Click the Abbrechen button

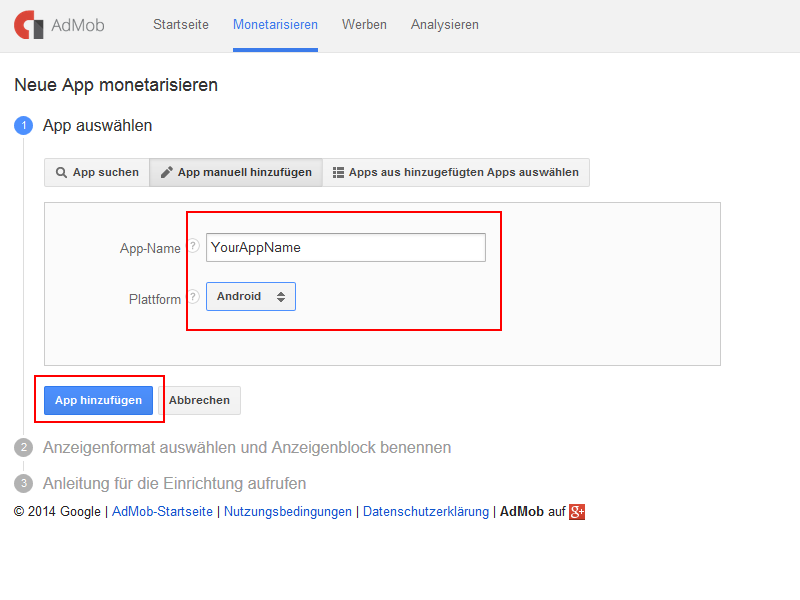(199, 401)
